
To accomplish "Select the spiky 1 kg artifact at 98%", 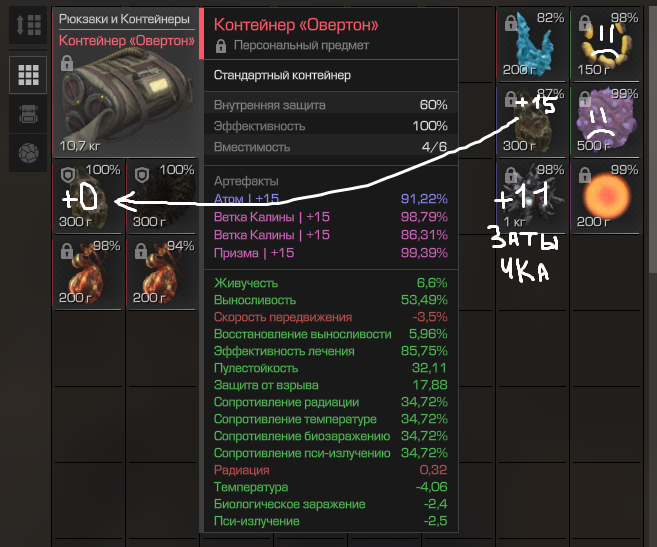I will pos(531,197).
